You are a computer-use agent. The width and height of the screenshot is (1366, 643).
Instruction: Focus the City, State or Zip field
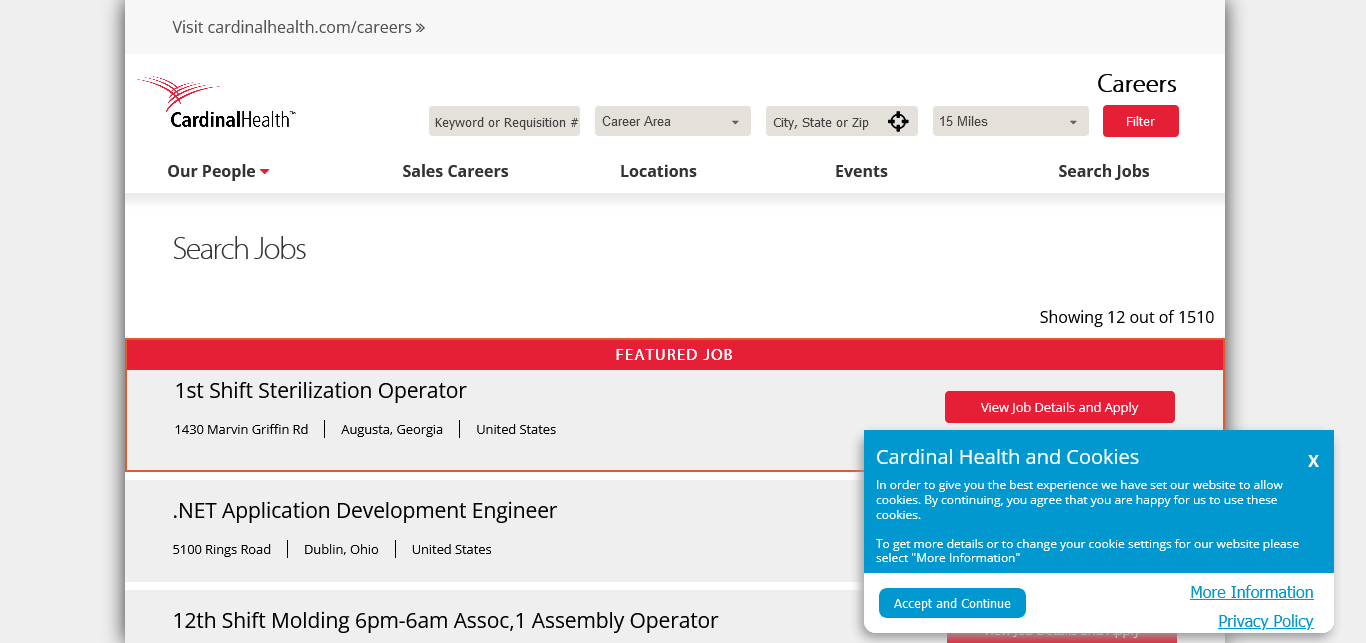click(x=824, y=122)
